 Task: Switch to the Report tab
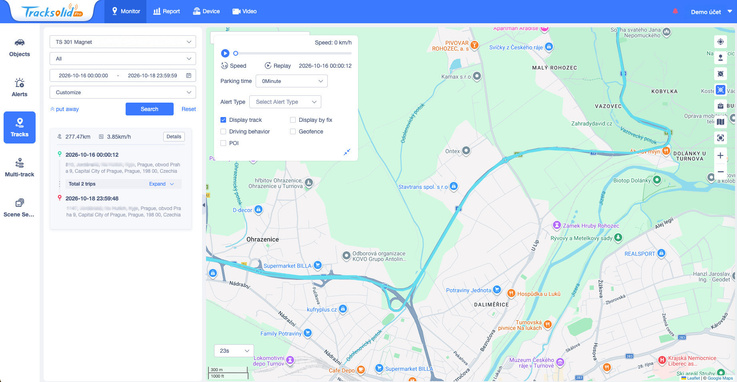pyautogui.click(x=166, y=11)
